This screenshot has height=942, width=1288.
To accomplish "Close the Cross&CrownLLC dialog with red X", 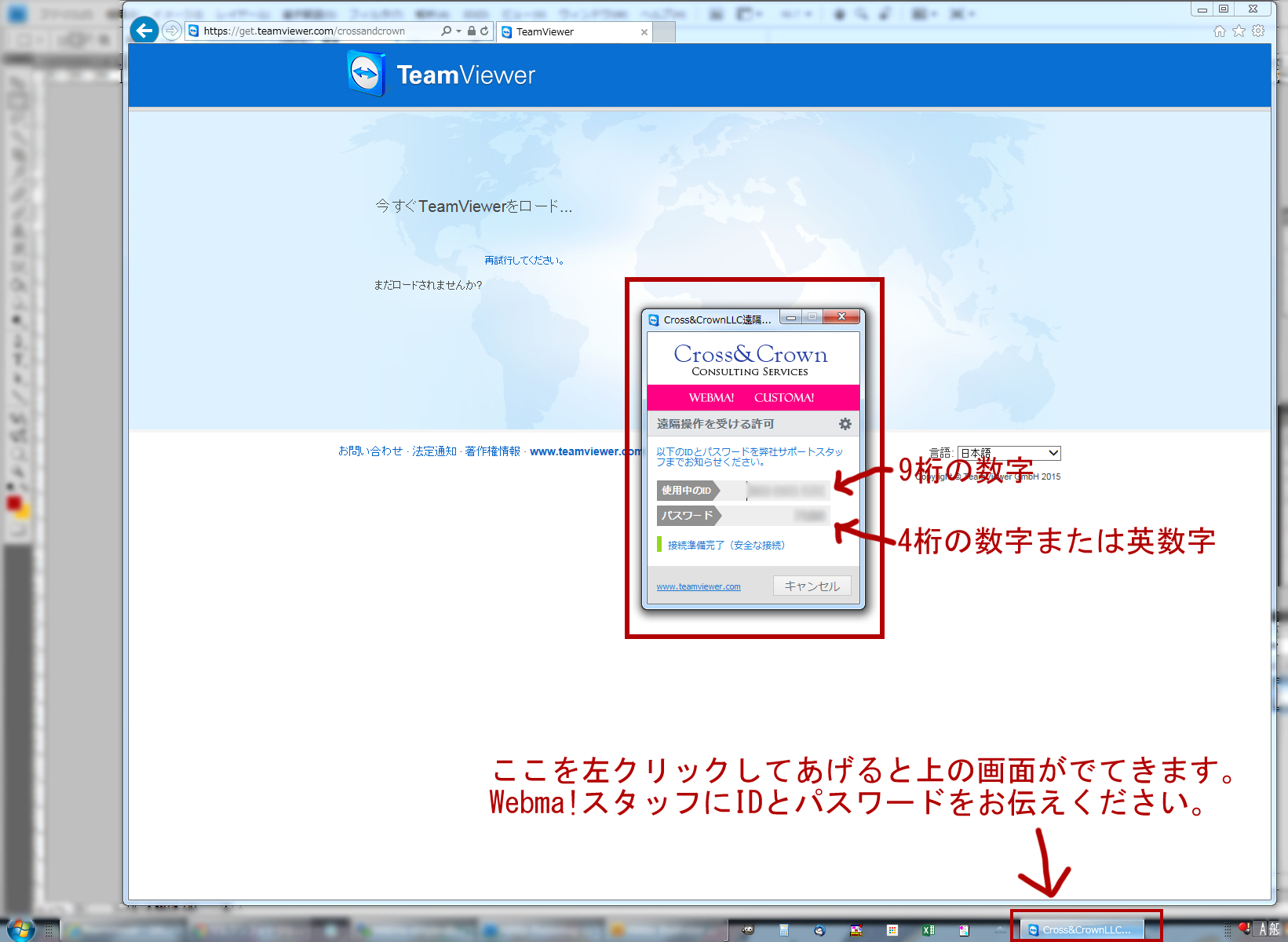I will [841, 317].
